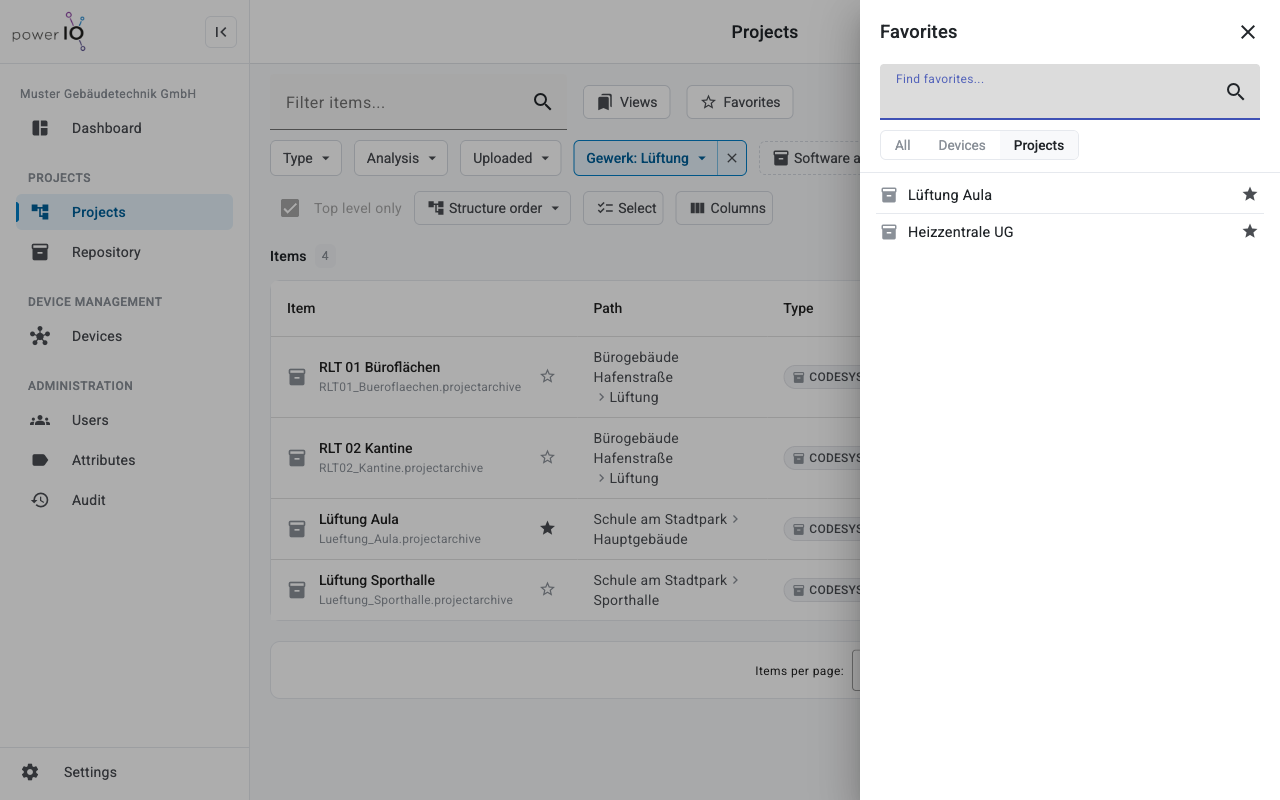The width and height of the screenshot is (1280, 800).
Task: Click the Favorites toolbar button
Action: (740, 102)
